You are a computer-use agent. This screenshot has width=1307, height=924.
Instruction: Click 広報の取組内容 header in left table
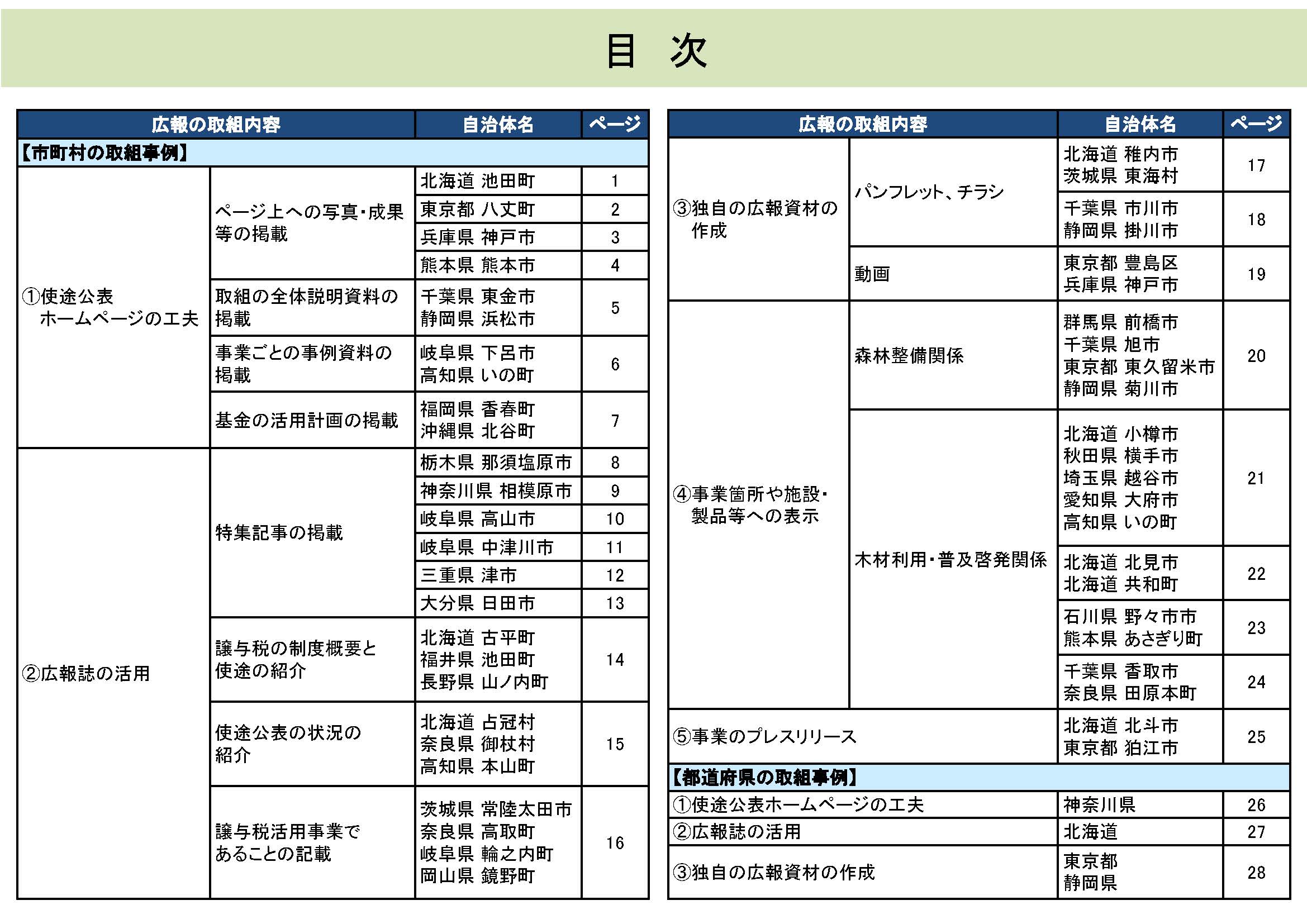tap(216, 125)
